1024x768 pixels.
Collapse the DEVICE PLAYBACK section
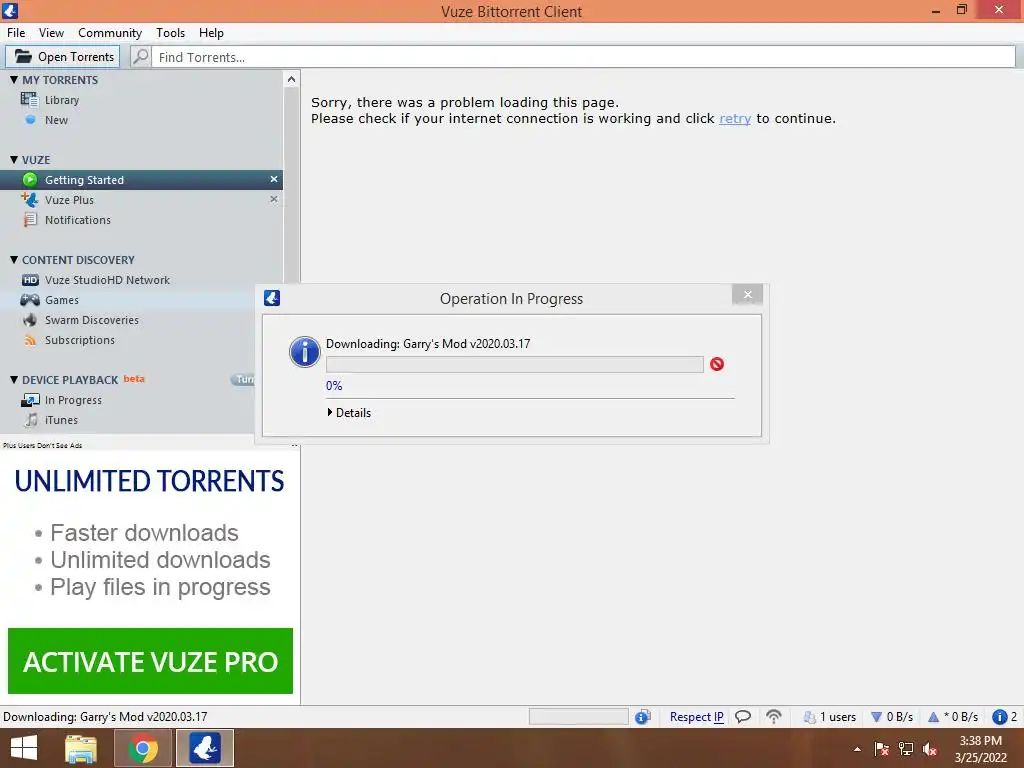(x=14, y=379)
